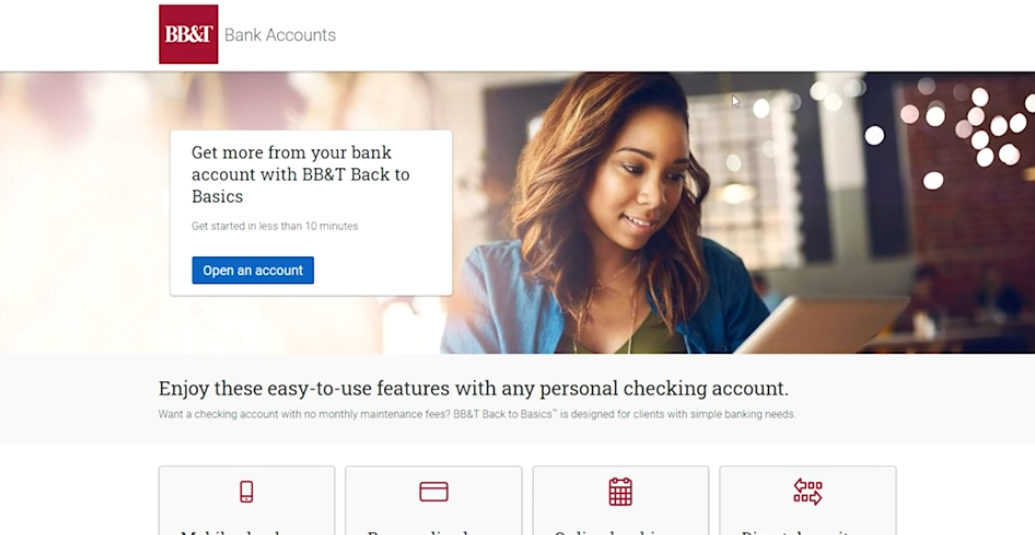Select the direct deposit arrows icon
The height and width of the screenshot is (535, 1035).
point(807,492)
